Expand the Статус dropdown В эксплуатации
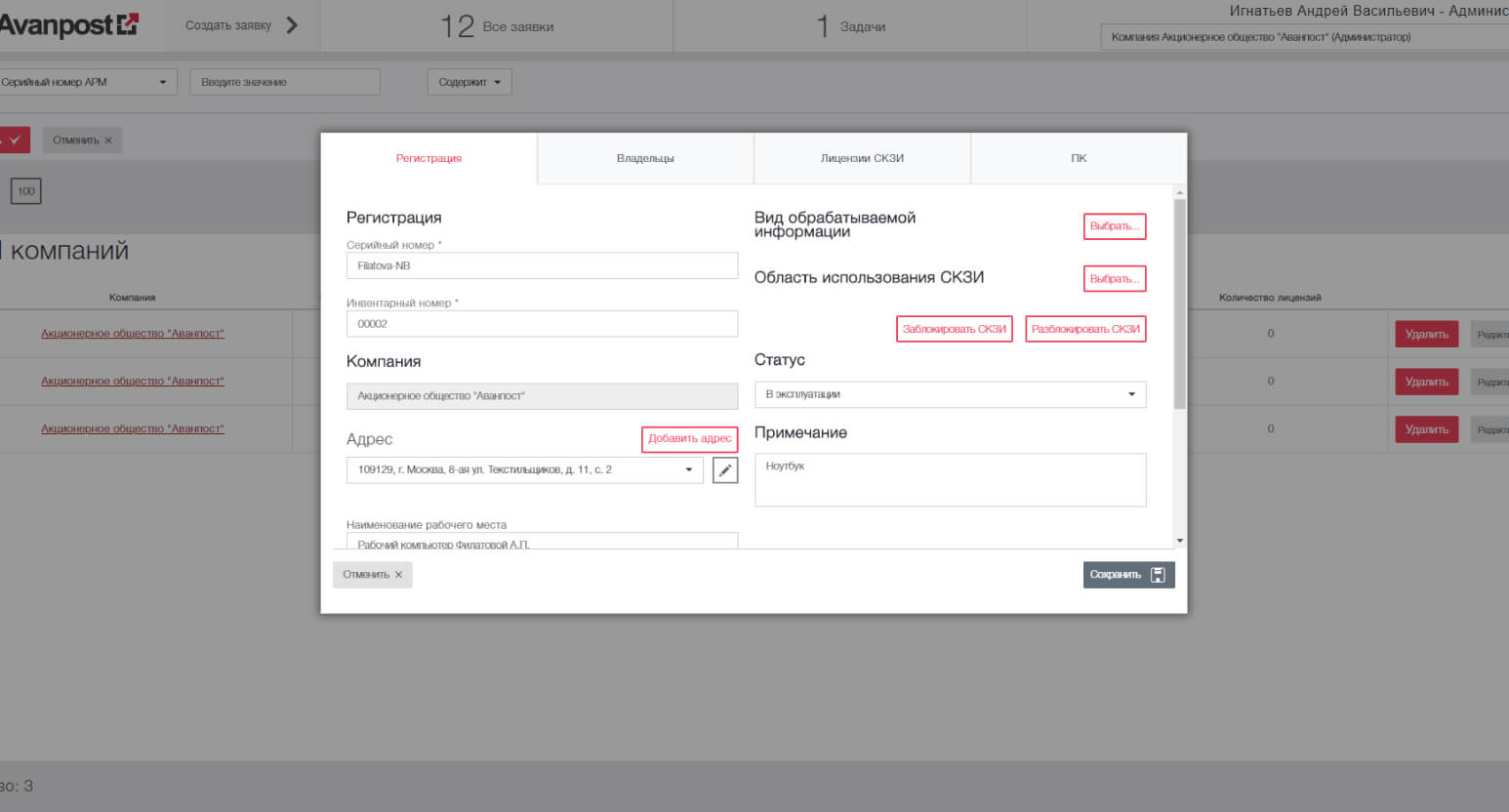This screenshot has width=1509, height=812. [x=951, y=394]
